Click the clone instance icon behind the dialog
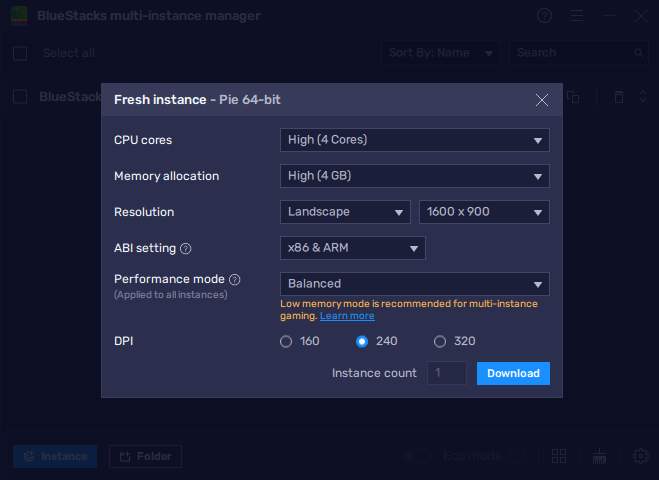This screenshot has width=659, height=480. pyautogui.click(x=573, y=97)
